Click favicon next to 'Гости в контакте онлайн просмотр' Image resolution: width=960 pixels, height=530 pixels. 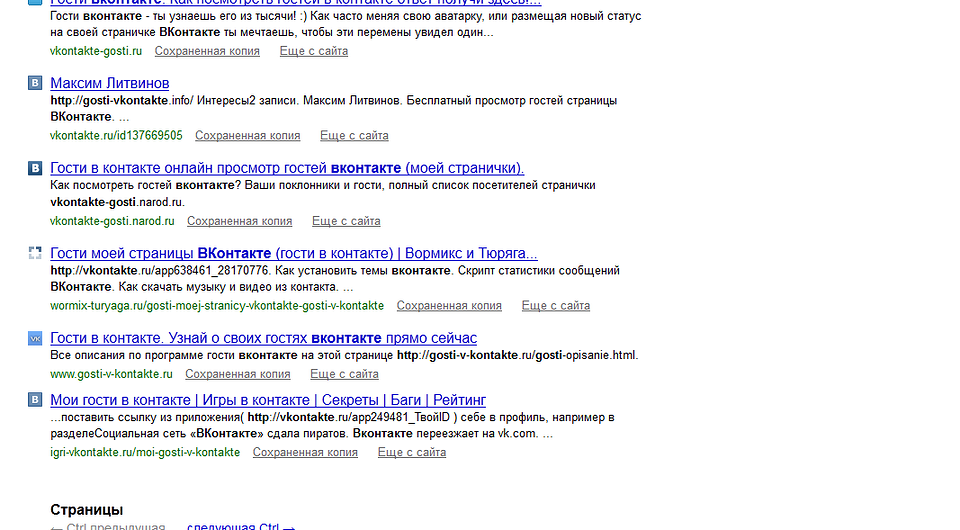point(35,168)
